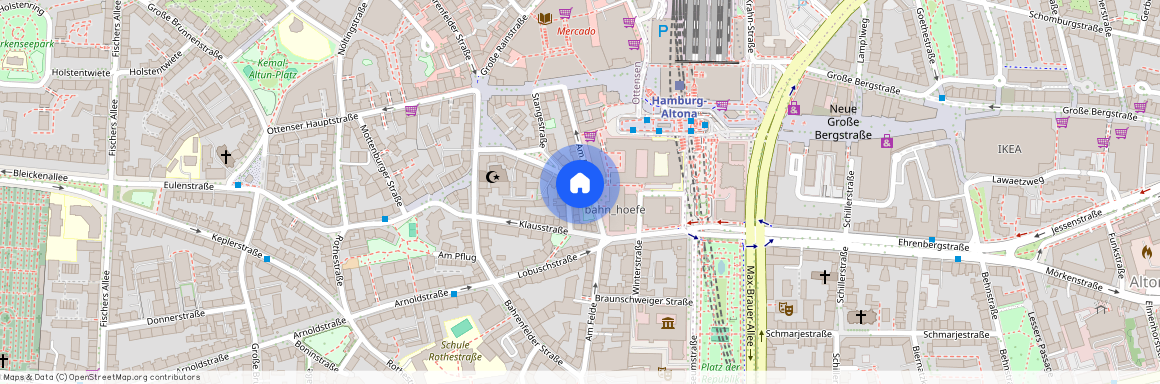Click the train station square above Hamburg-Altona
Screen dimensions: 1160x384
[x=679, y=86]
